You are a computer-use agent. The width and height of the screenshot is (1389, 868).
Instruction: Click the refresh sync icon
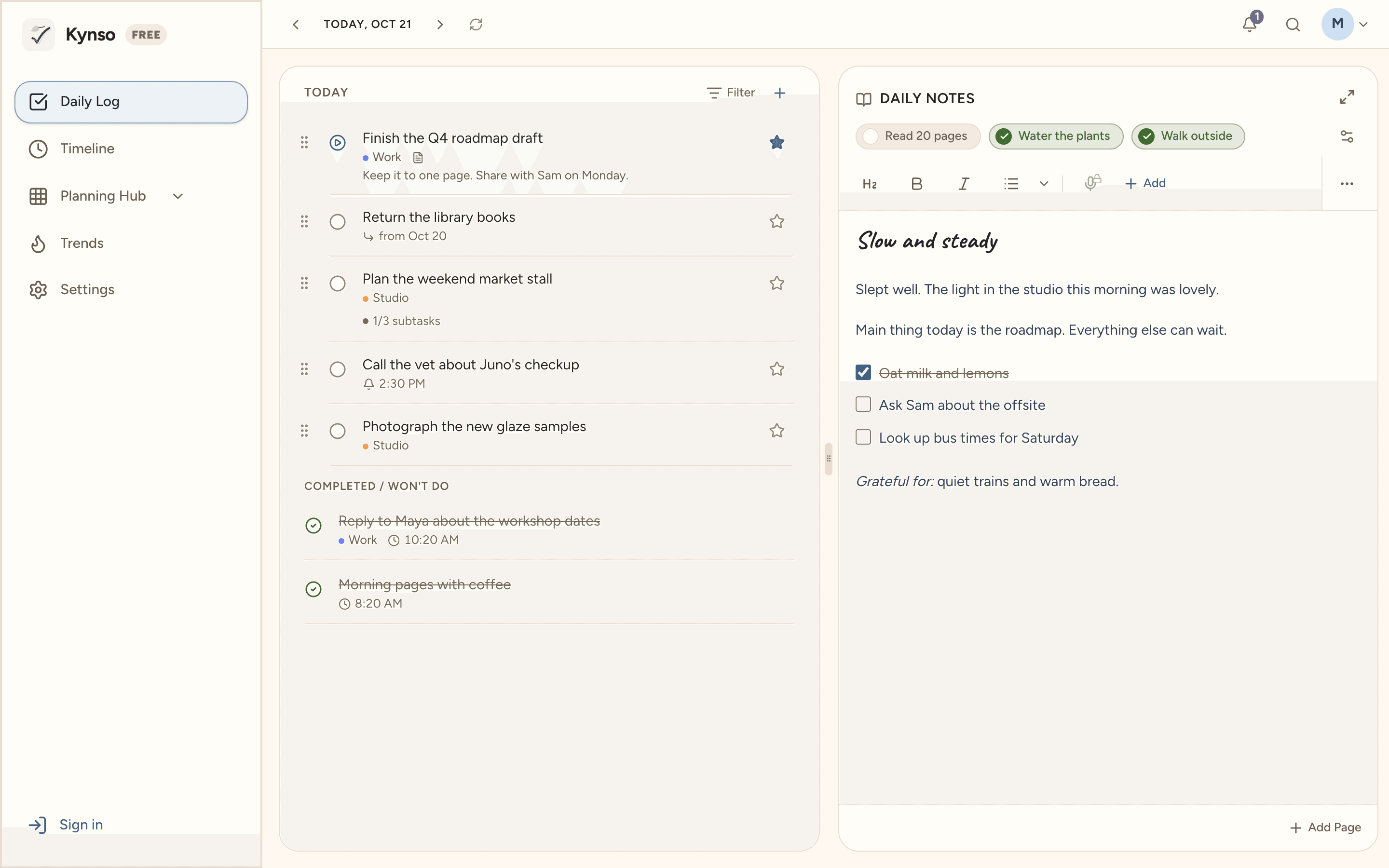click(476, 24)
